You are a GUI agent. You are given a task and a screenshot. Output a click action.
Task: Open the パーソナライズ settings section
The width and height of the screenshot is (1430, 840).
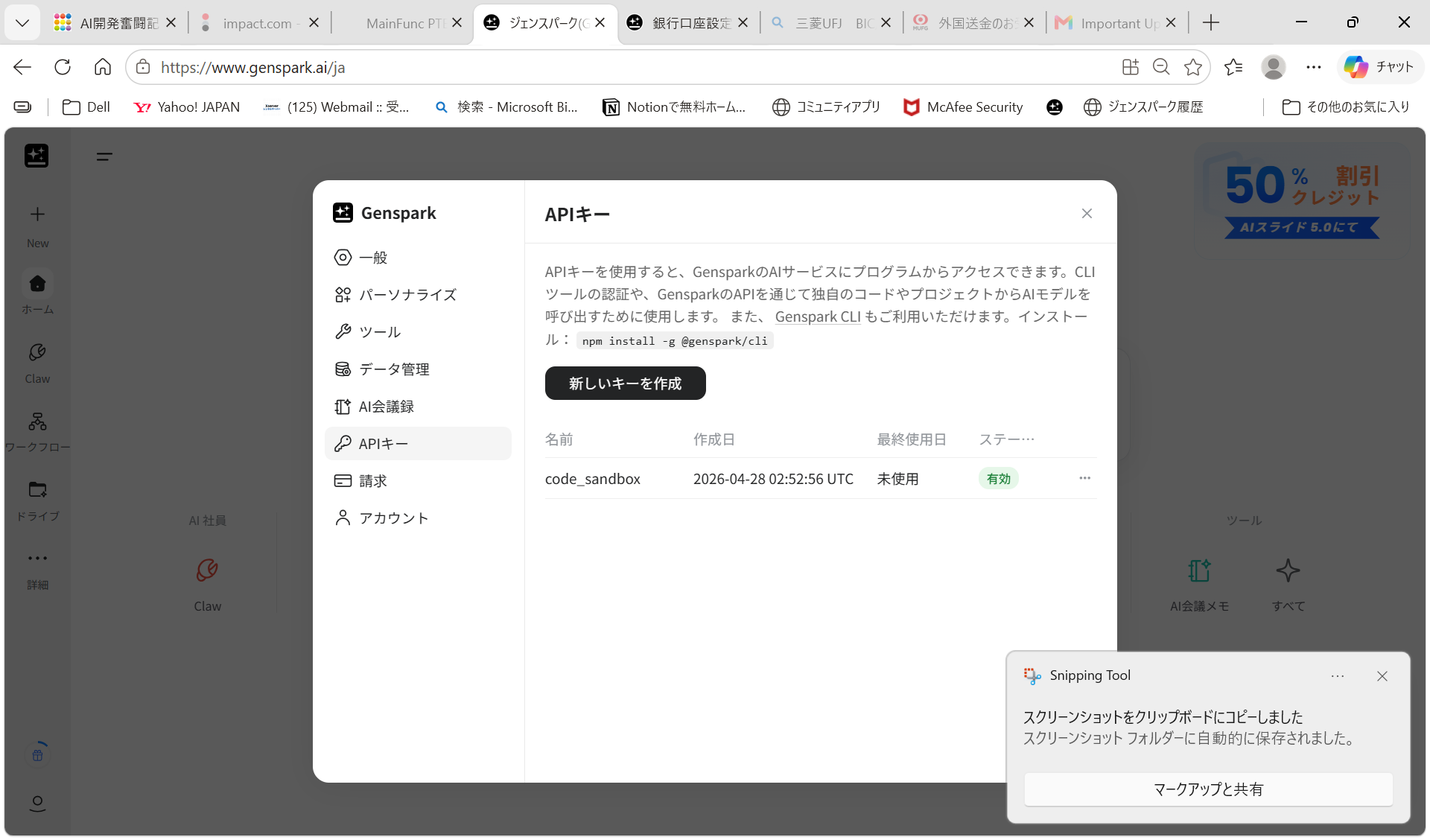click(418, 295)
